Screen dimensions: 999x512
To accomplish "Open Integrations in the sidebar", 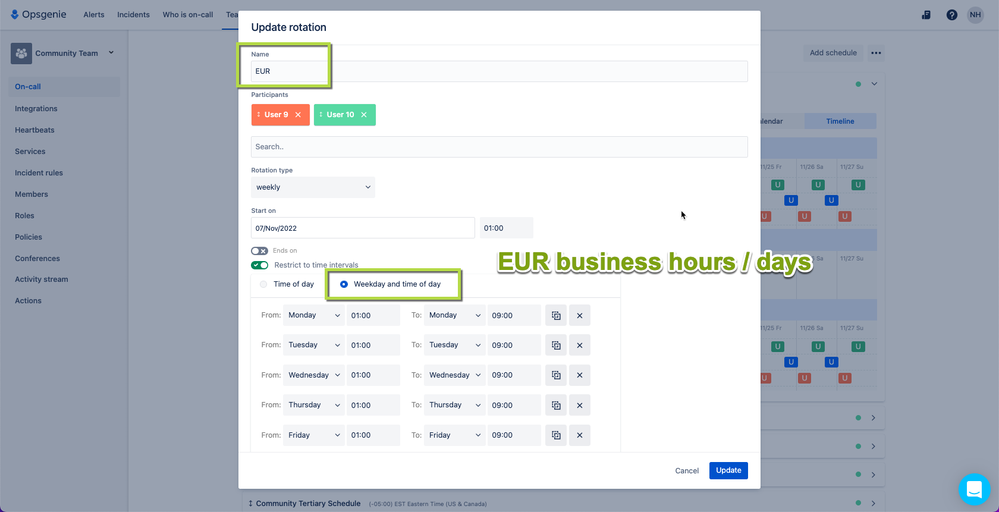I will 36,108.
